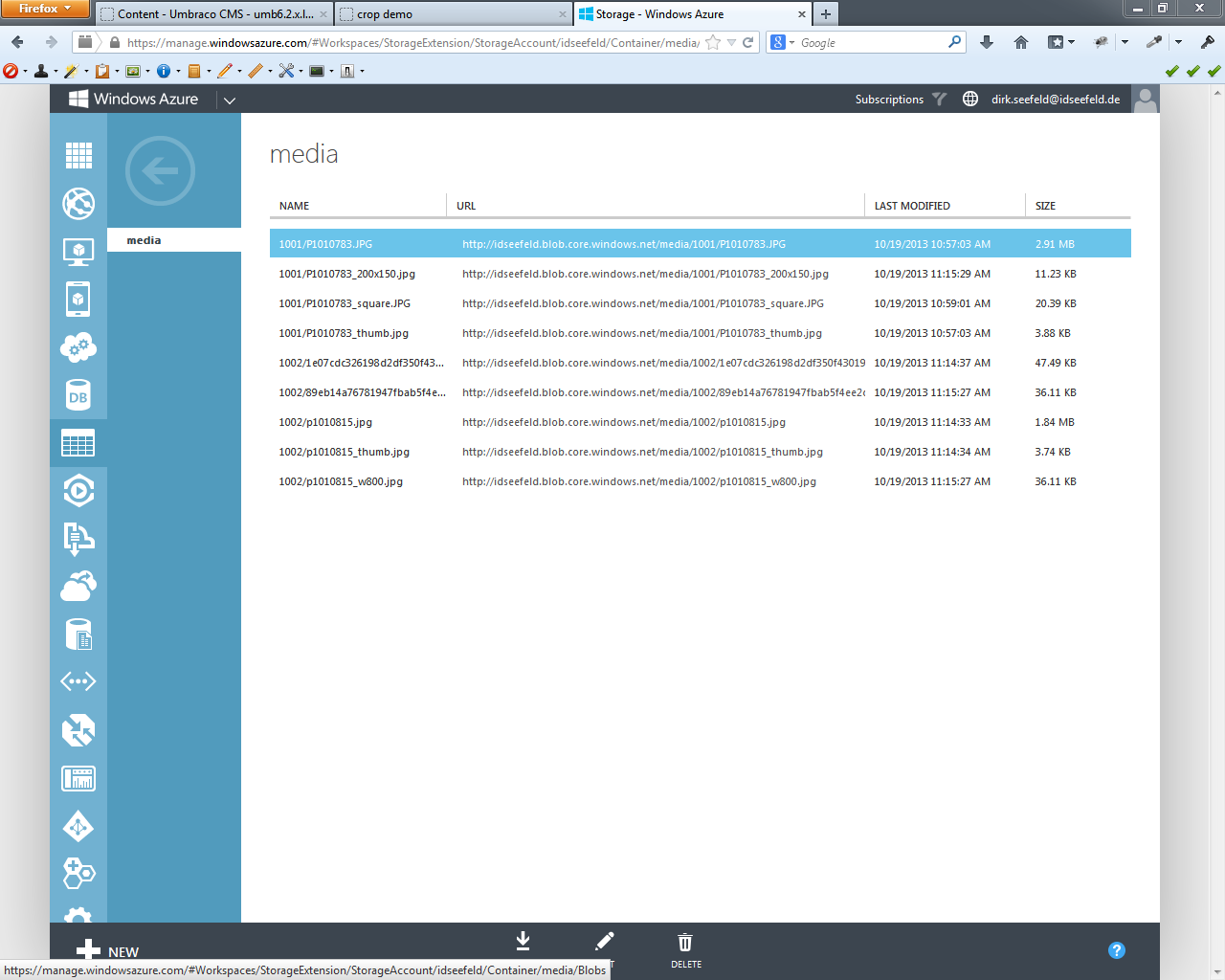Open Media Services play icon in sidebar

pos(78,491)
